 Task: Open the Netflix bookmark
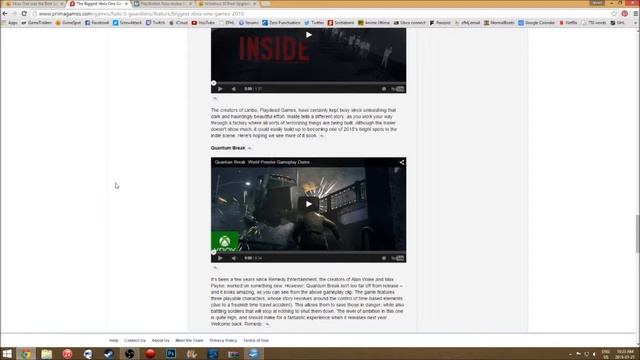568,23
